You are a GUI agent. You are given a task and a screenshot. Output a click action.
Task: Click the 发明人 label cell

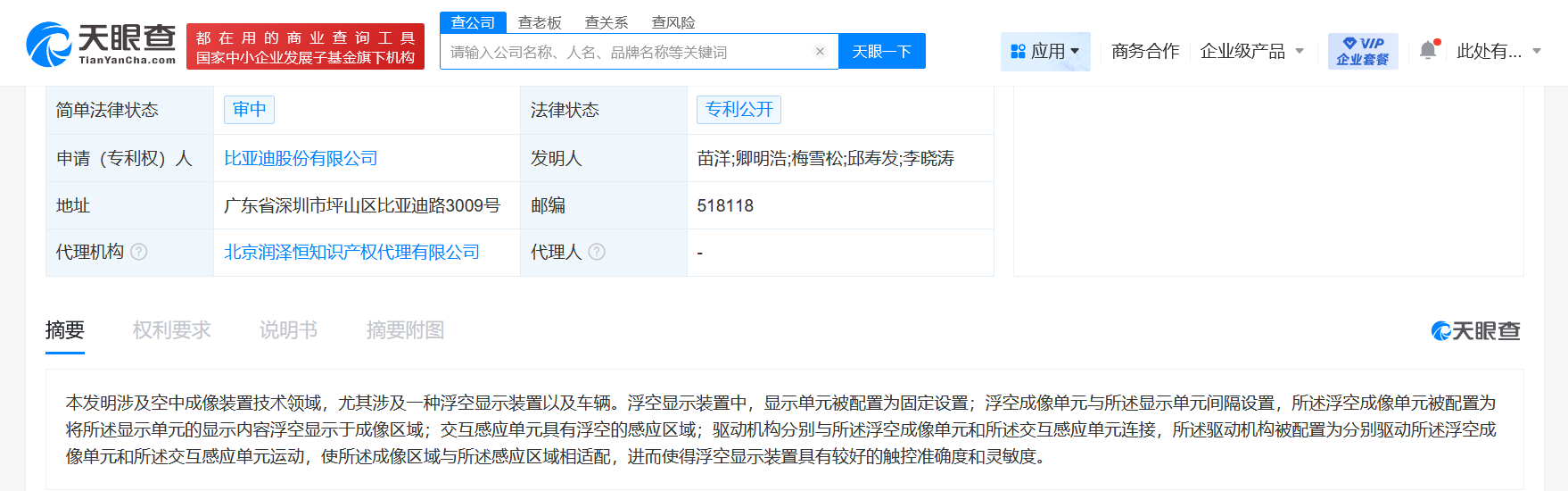point(604,158)
